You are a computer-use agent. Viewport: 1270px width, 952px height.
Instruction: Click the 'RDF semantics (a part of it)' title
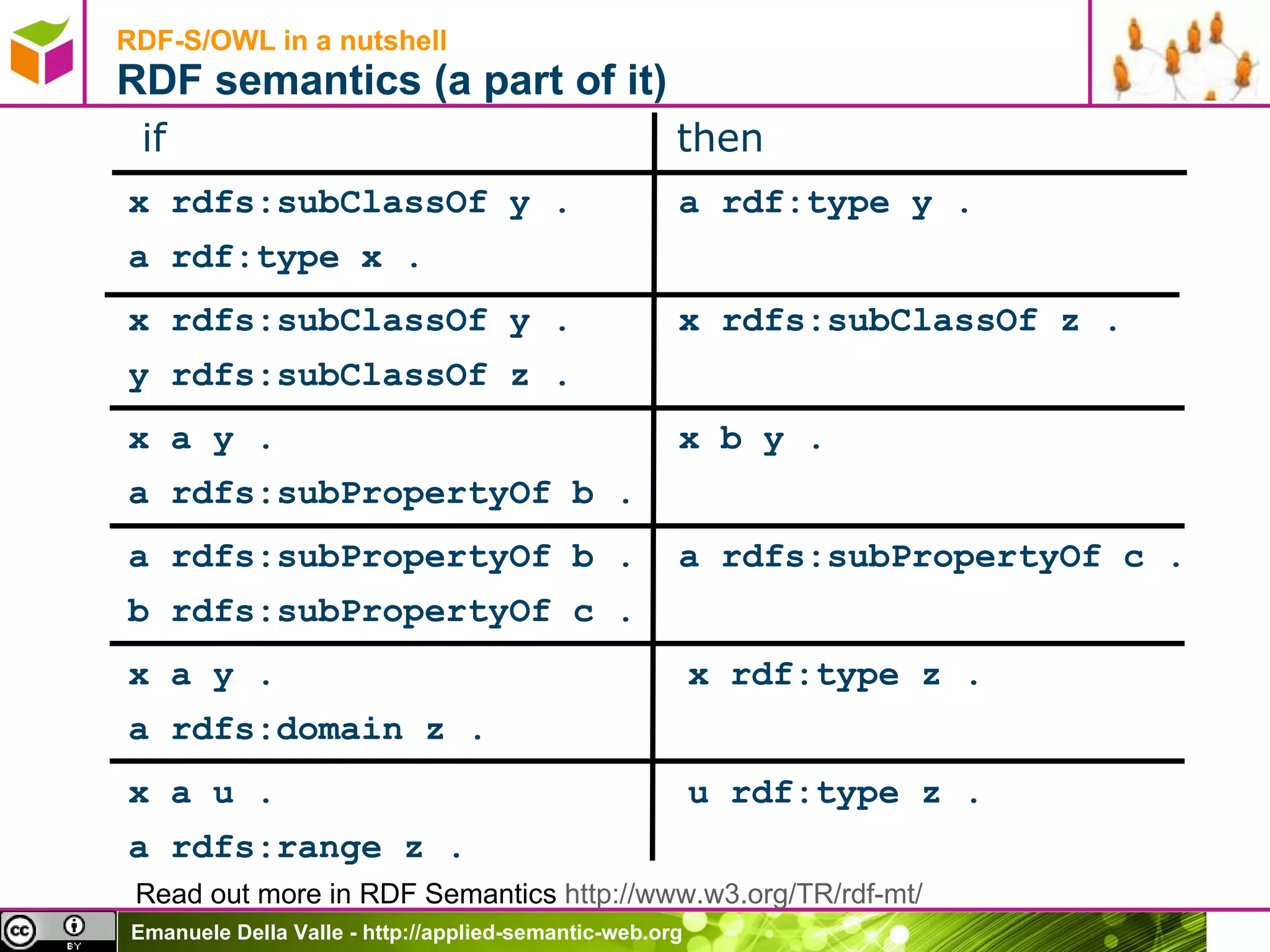pyautogui.click(x=391, y=81)
